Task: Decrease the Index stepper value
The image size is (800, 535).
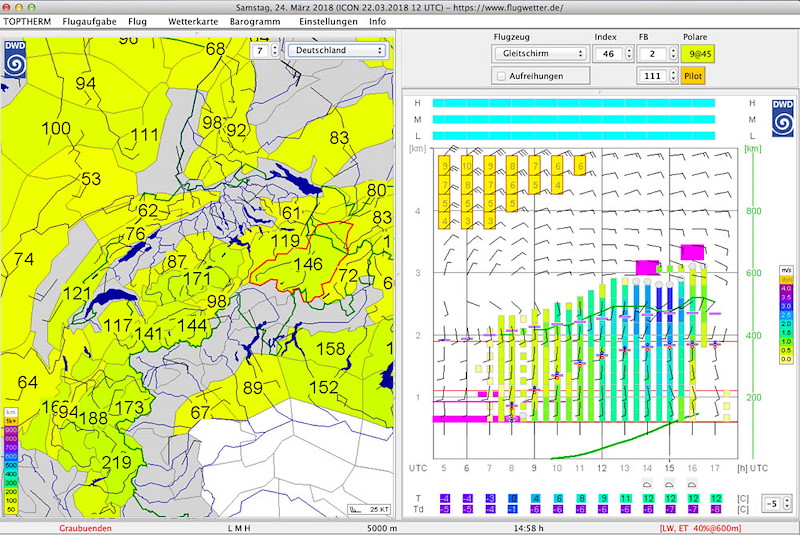Action: [629, 57]
